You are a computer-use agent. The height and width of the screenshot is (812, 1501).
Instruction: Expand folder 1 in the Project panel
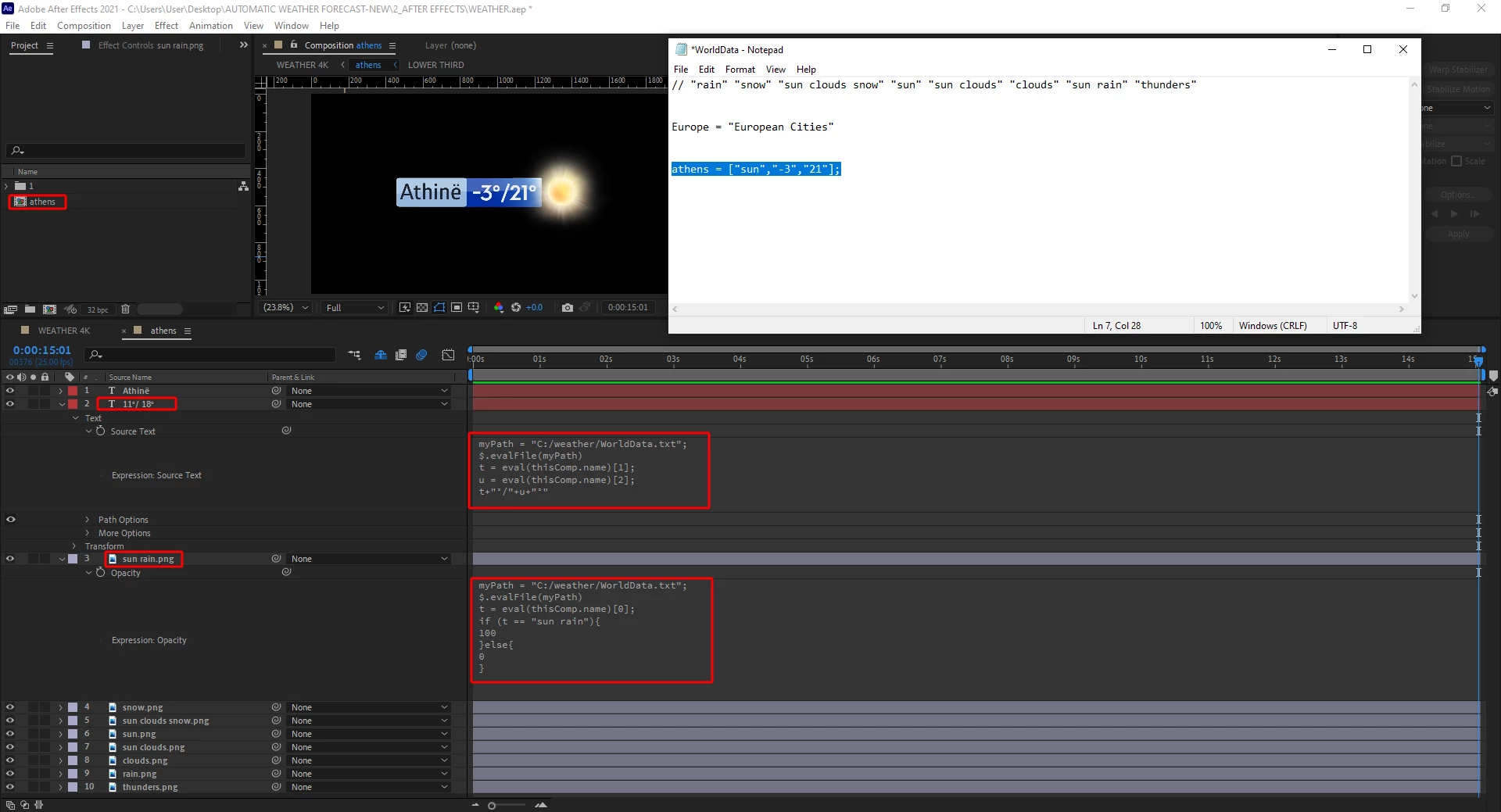coord(6,186)
